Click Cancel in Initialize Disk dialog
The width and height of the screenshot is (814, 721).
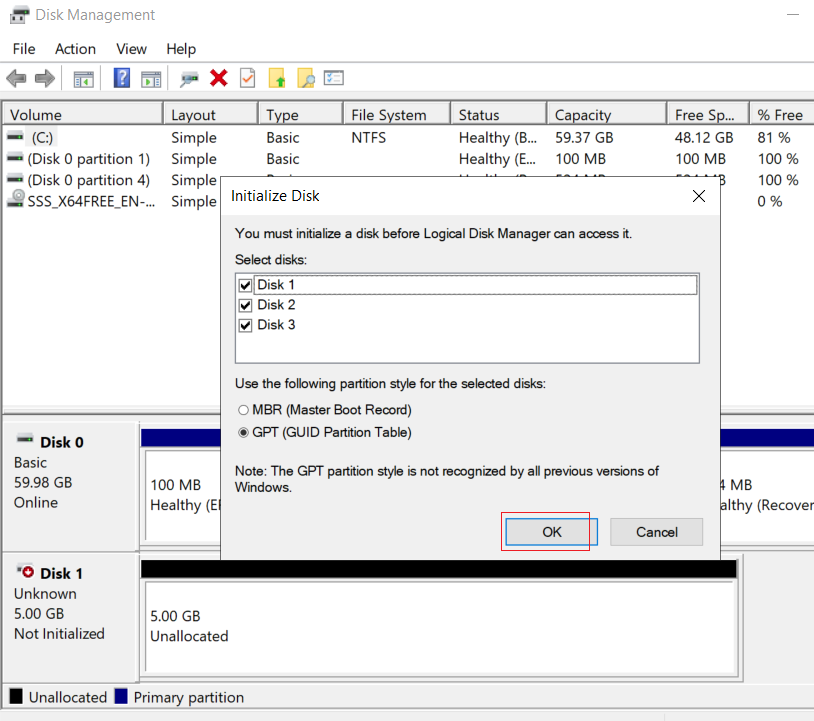657,532
